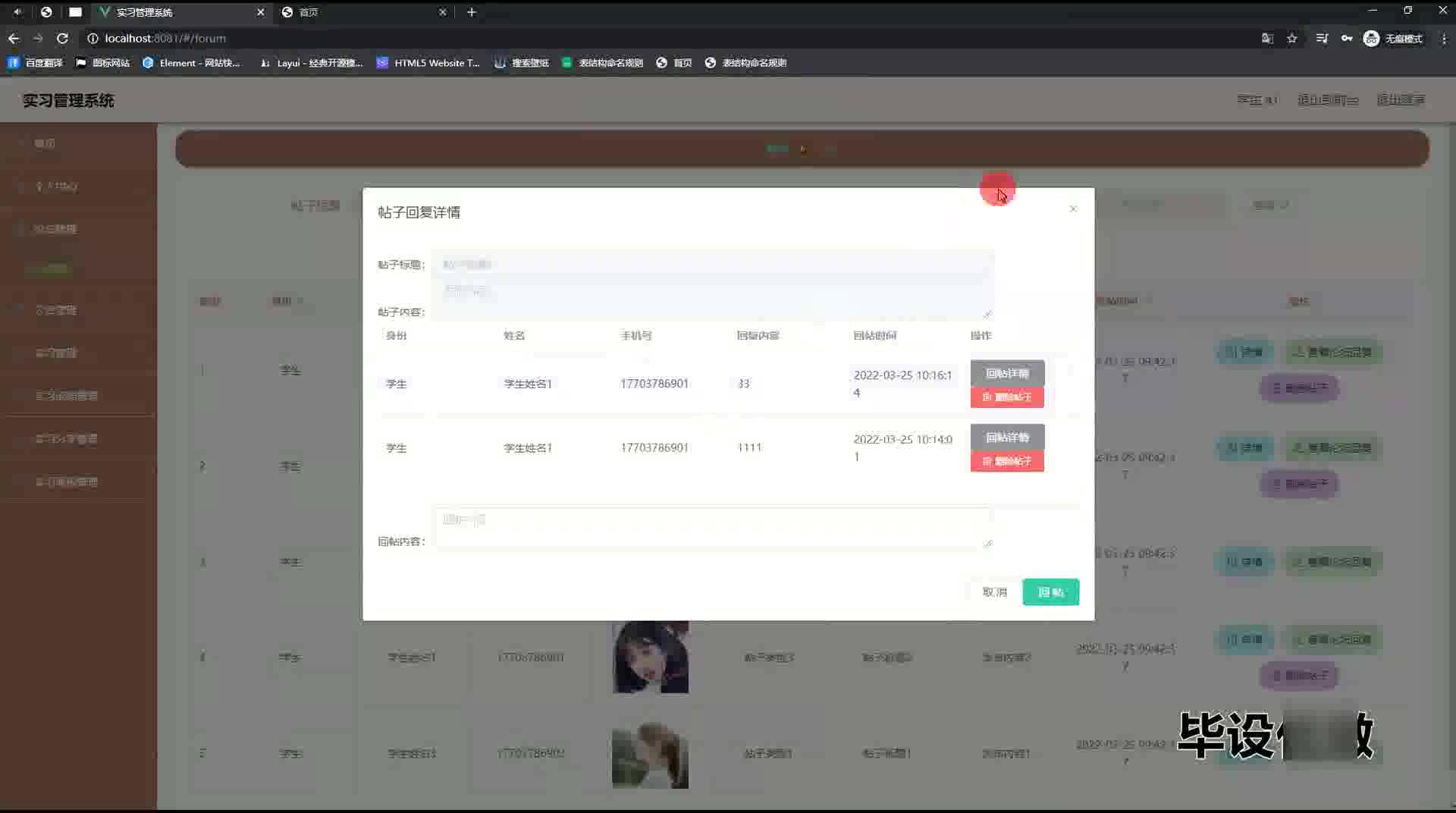Close the 帖子回复详情 dialog with the X
The height and width of the screenshot is (813, 1456).
pos(1073,209)
